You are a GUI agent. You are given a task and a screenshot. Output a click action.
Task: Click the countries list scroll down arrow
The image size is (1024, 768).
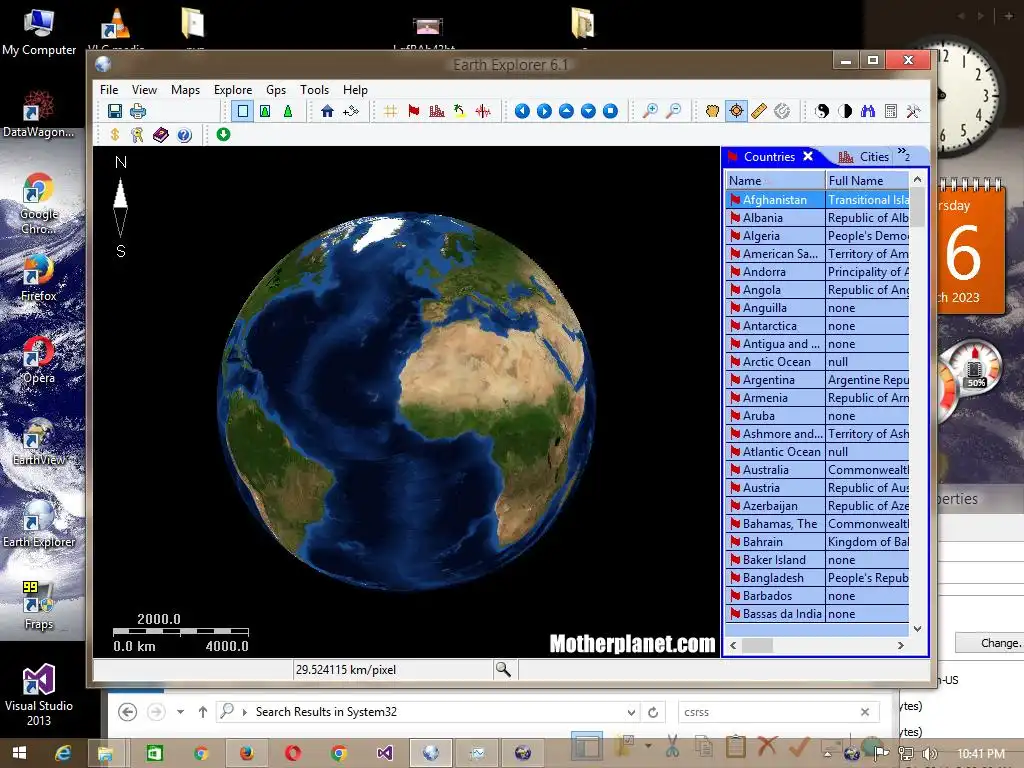coord(918,629)
